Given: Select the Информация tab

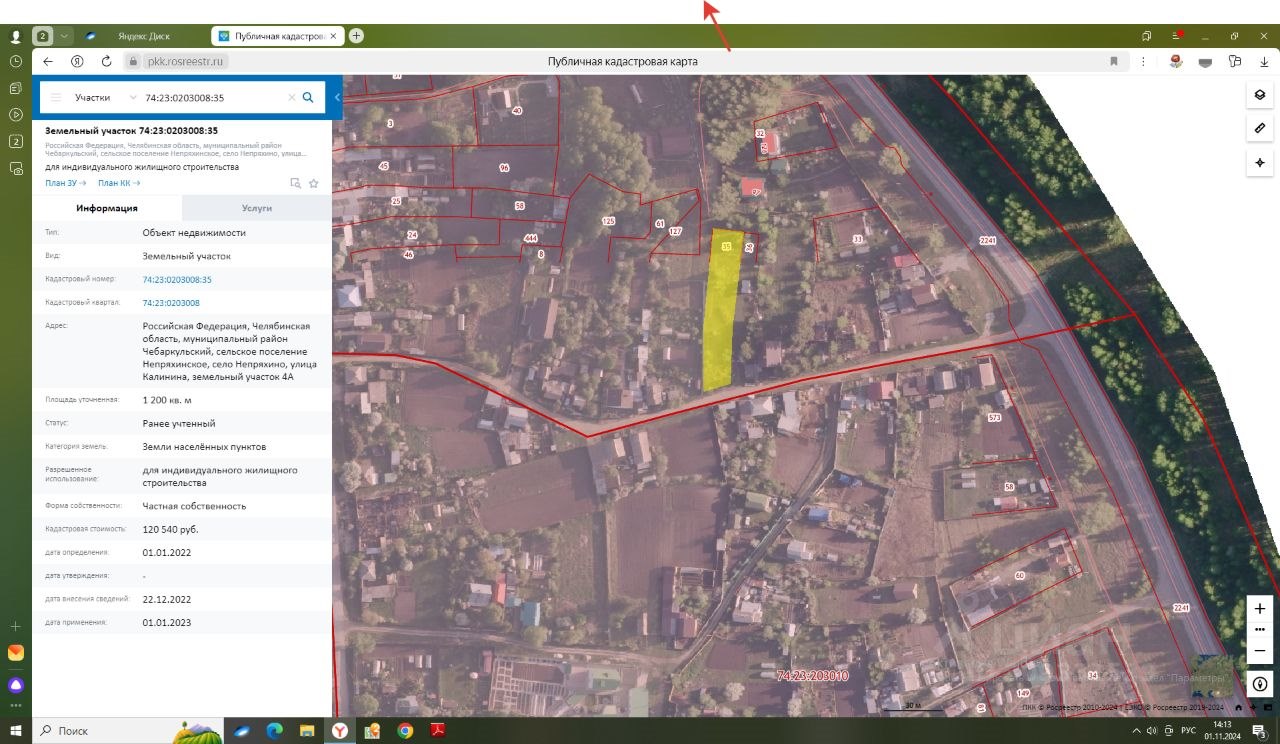Looking at the screenshot, I should (x=107, y=208).
